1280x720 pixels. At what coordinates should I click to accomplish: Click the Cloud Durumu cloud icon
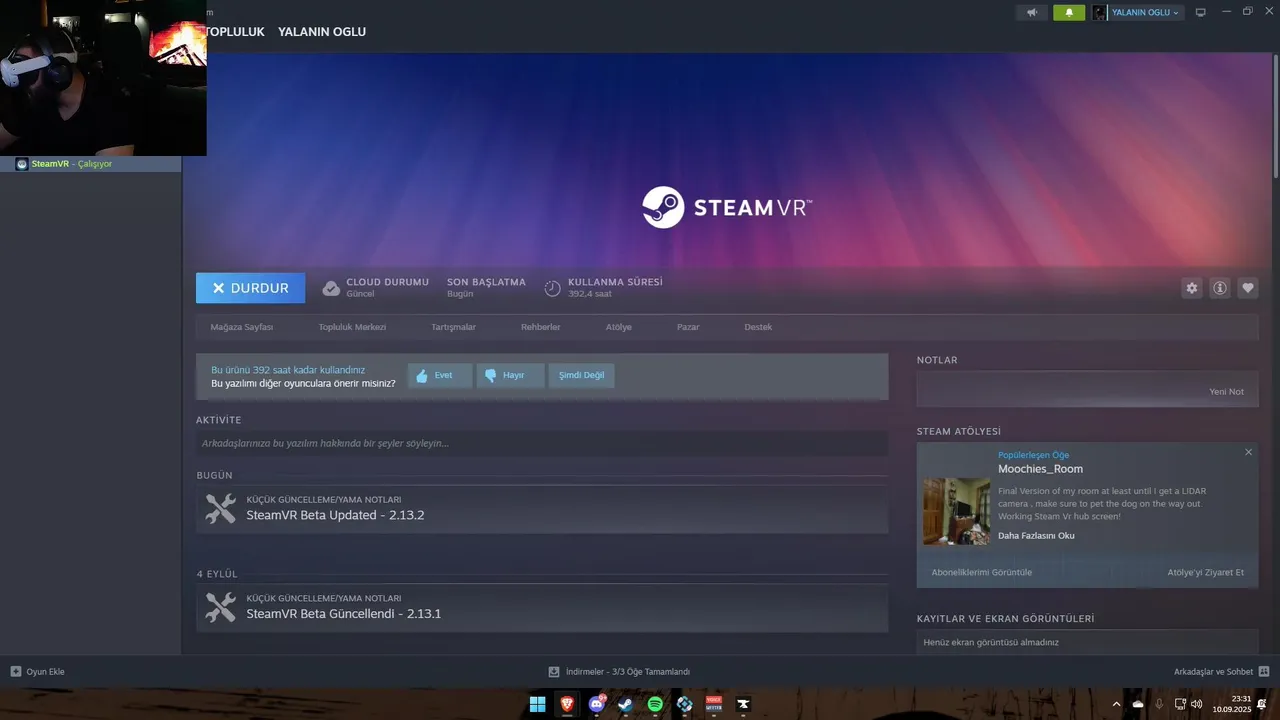[x=331, y=288]
